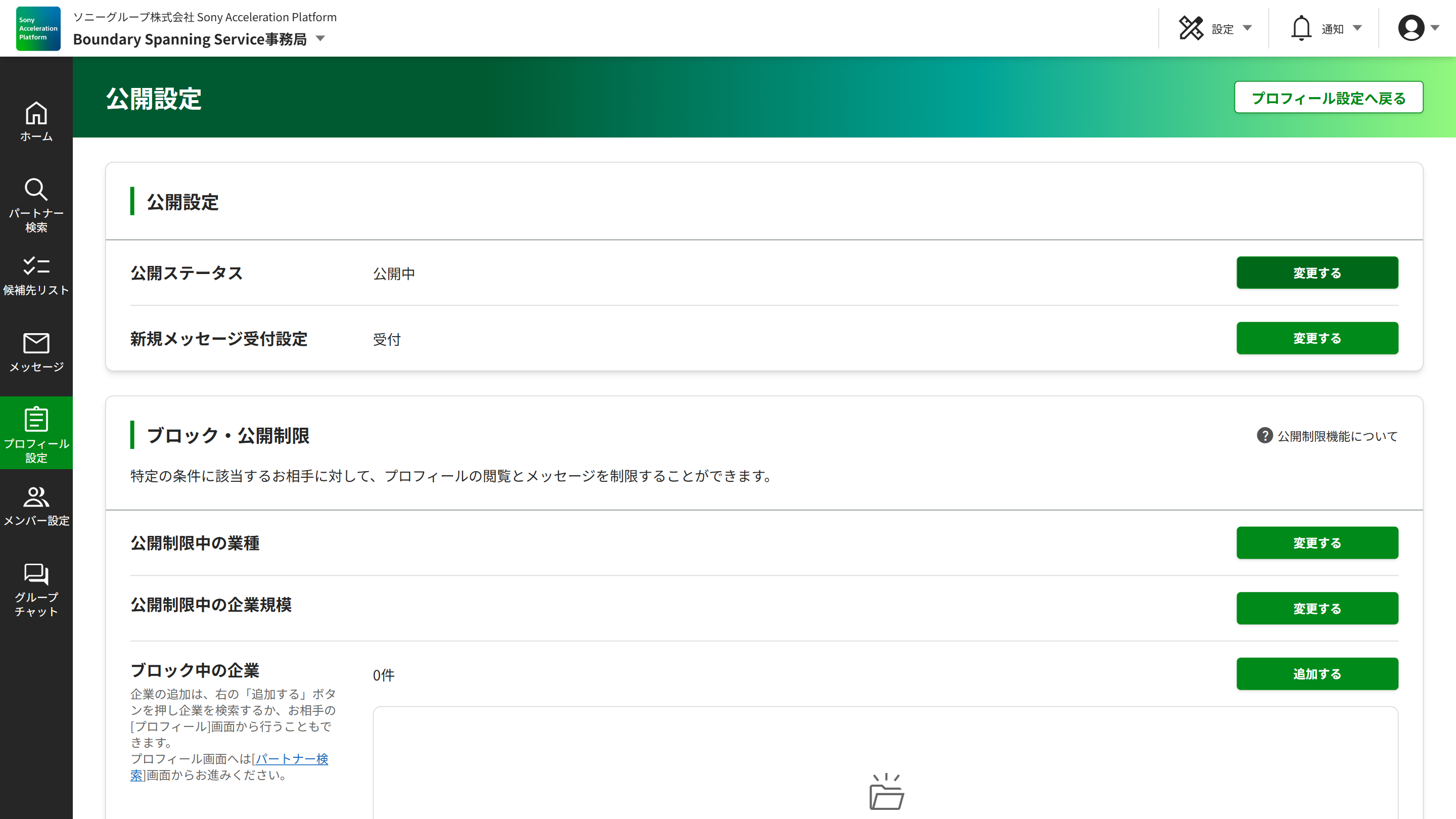Expand the 設定 dropdown arrow
The width and height of the screenshot is (1456, 819).
[x=1247, y=28]
